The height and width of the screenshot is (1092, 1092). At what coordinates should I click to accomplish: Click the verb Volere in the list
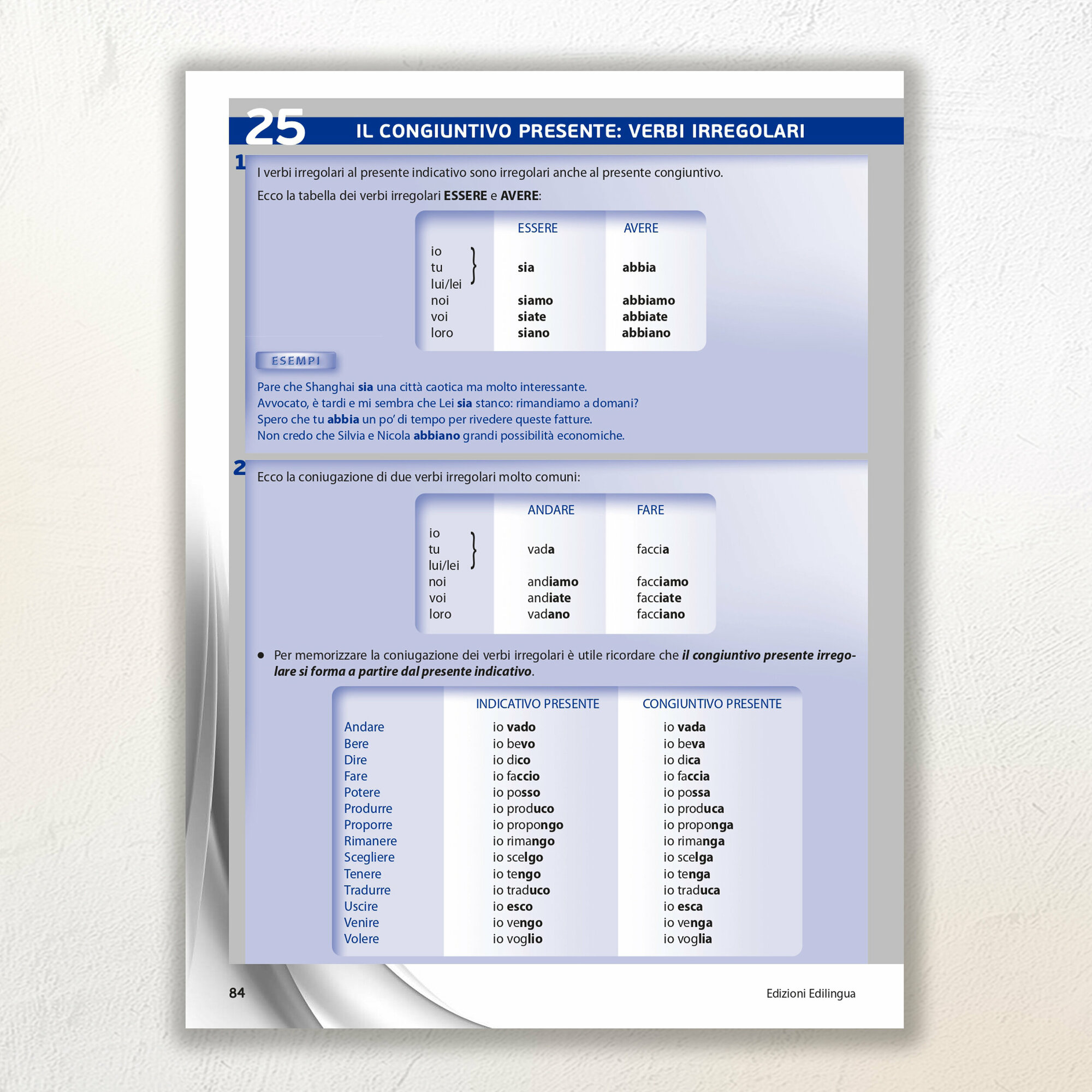[361, 938]
